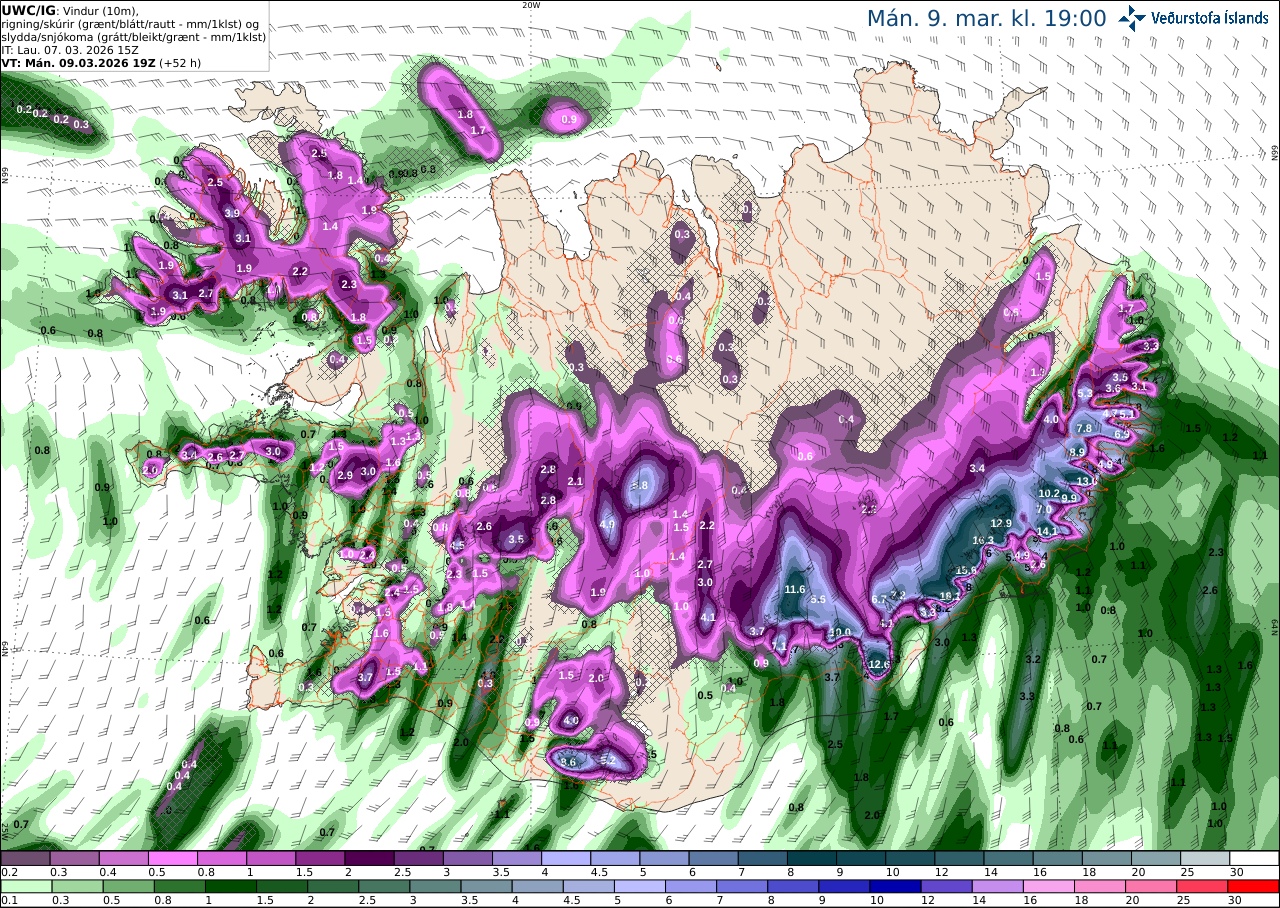Click the 3.9 value in the Westfjords
The image size is (1280, 908).
(232, 213)
